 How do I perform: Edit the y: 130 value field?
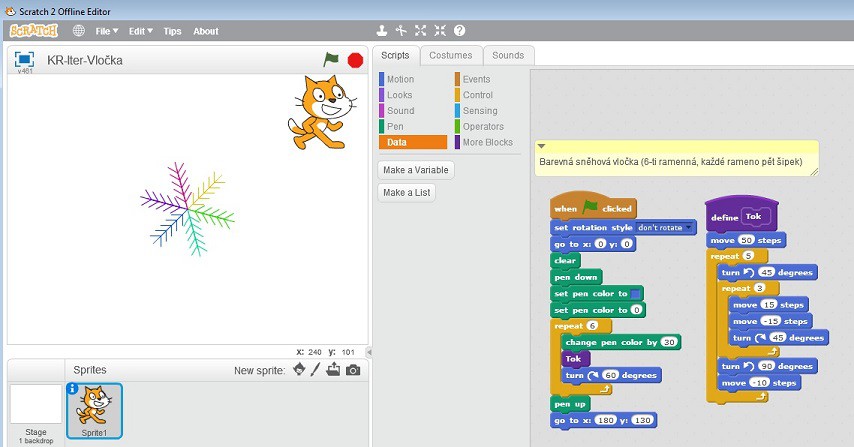(x=642, y=420)
